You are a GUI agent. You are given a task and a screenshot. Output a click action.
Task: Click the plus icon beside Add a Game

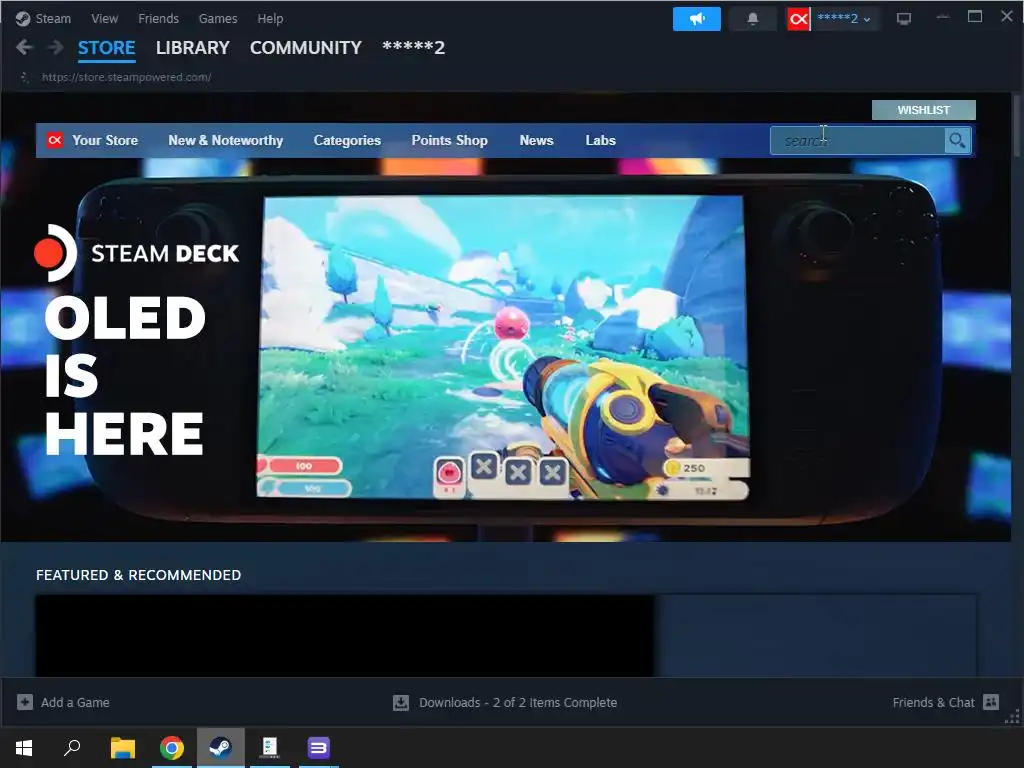coord(25,702)
